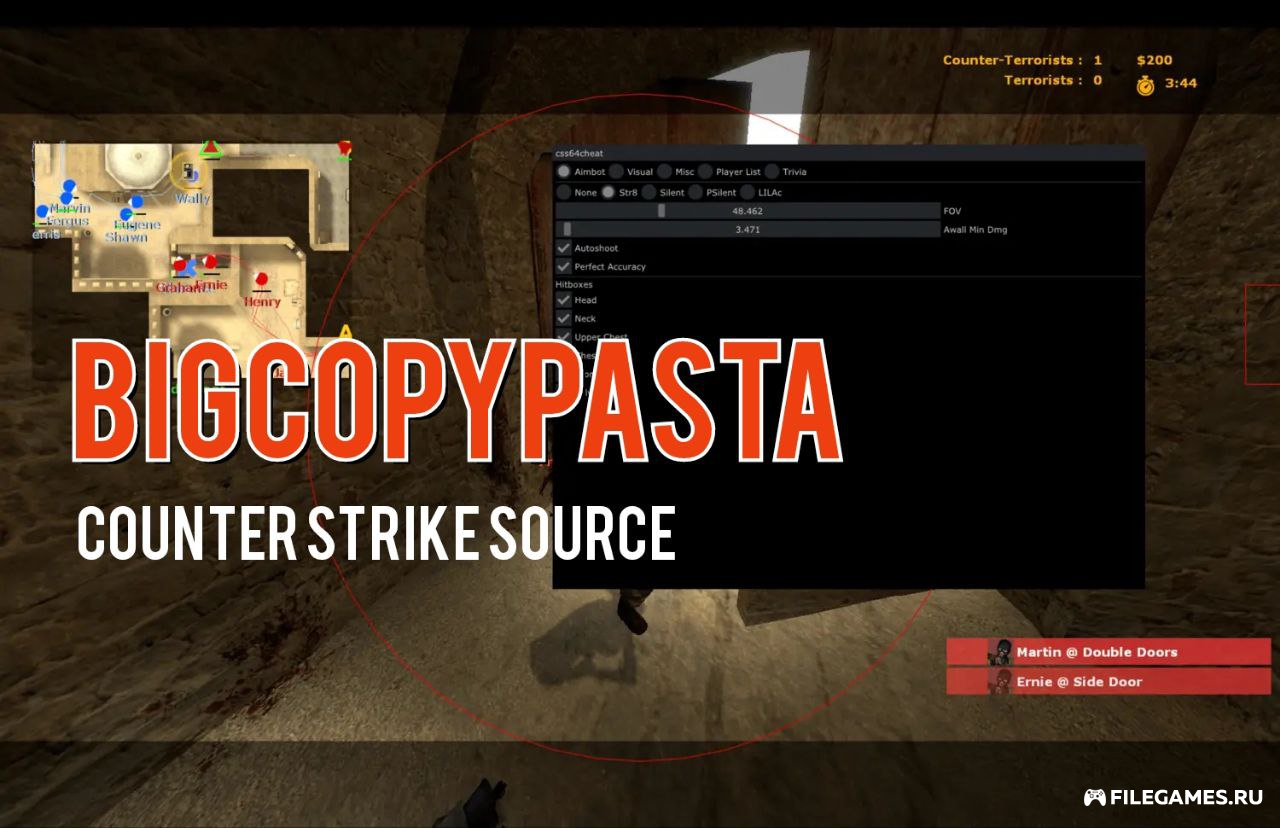1280x828 pixels.
Task: Click the Eugene name on radar
Action: (137, 226)
